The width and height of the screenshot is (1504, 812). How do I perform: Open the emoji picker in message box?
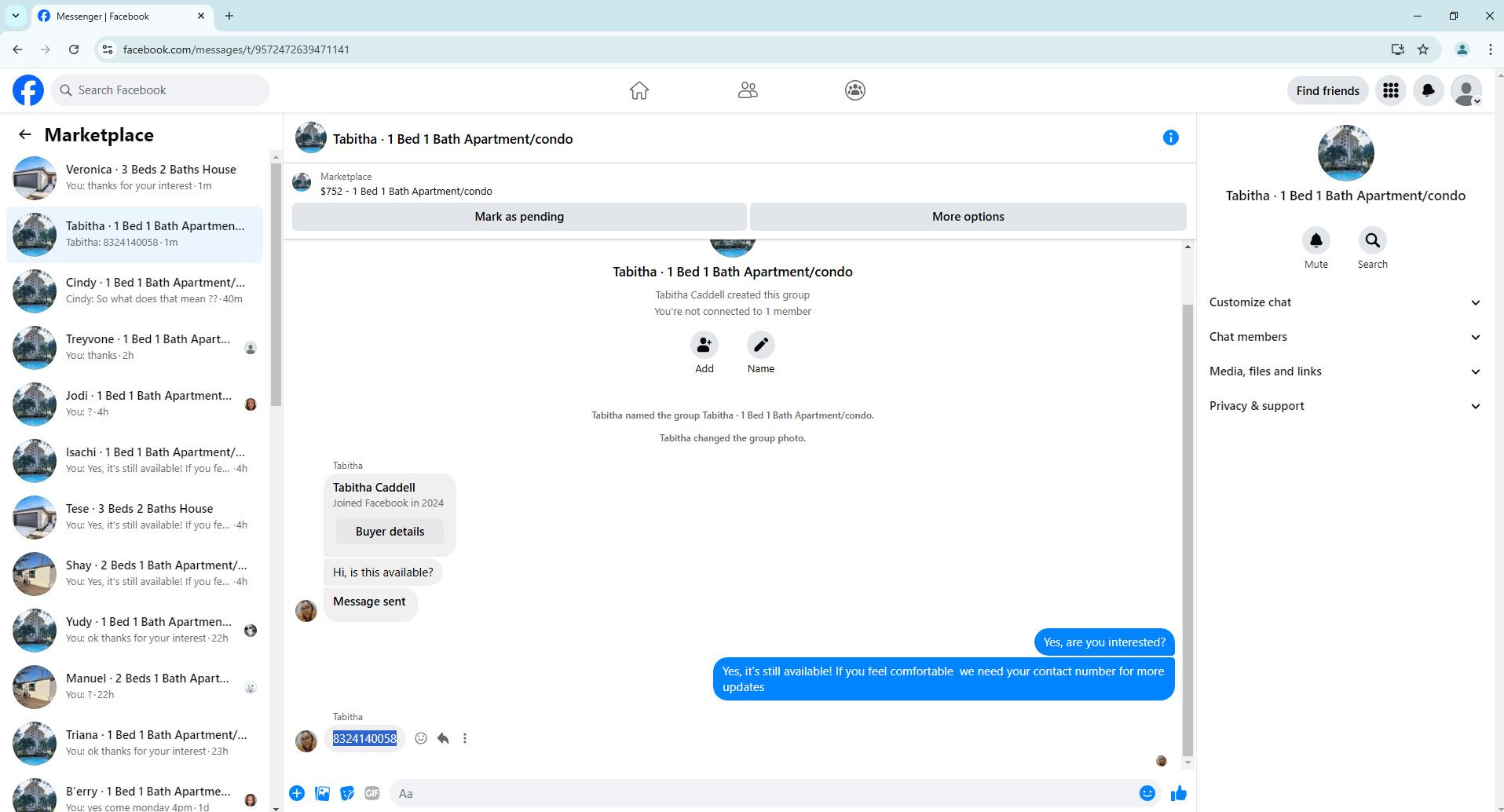coord(1147,793)
